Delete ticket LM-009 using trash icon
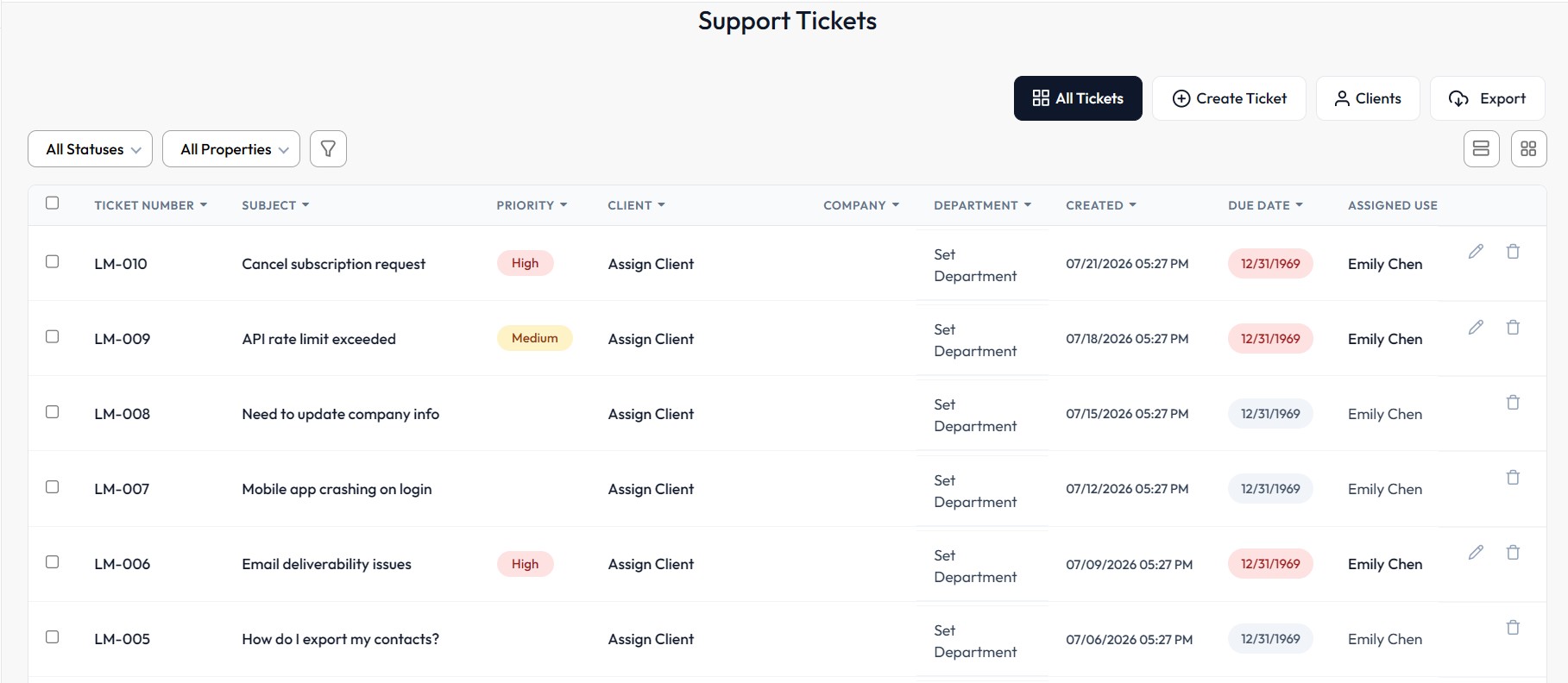The height and width of the screenshot is (683, 1568). 1513,327
